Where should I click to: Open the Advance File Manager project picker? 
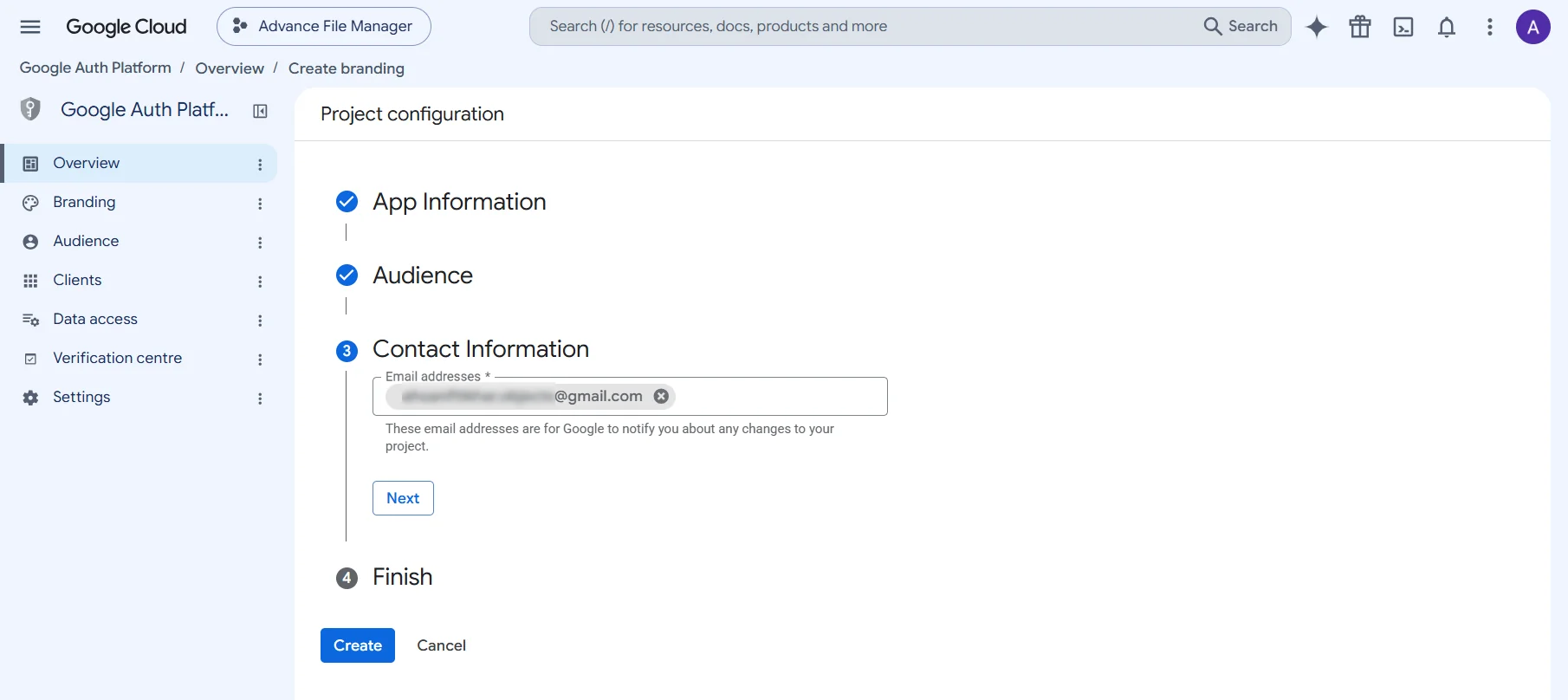(x=324, y=27)
